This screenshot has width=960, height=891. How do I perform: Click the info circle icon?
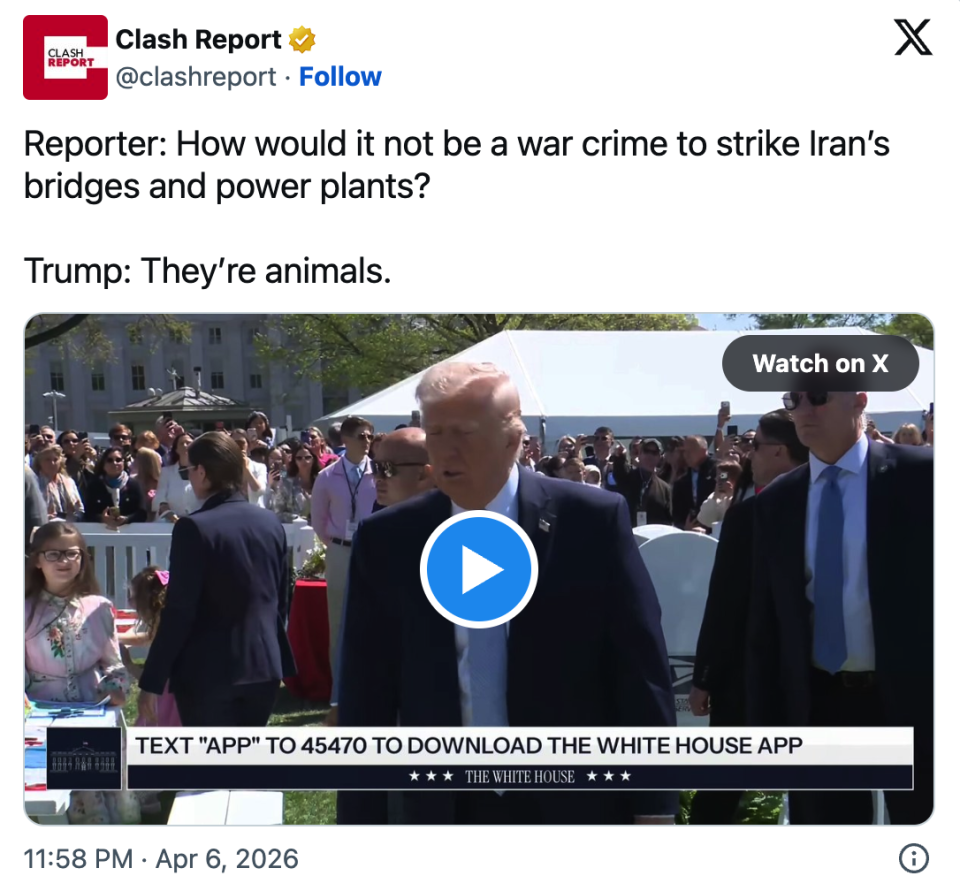913,858
